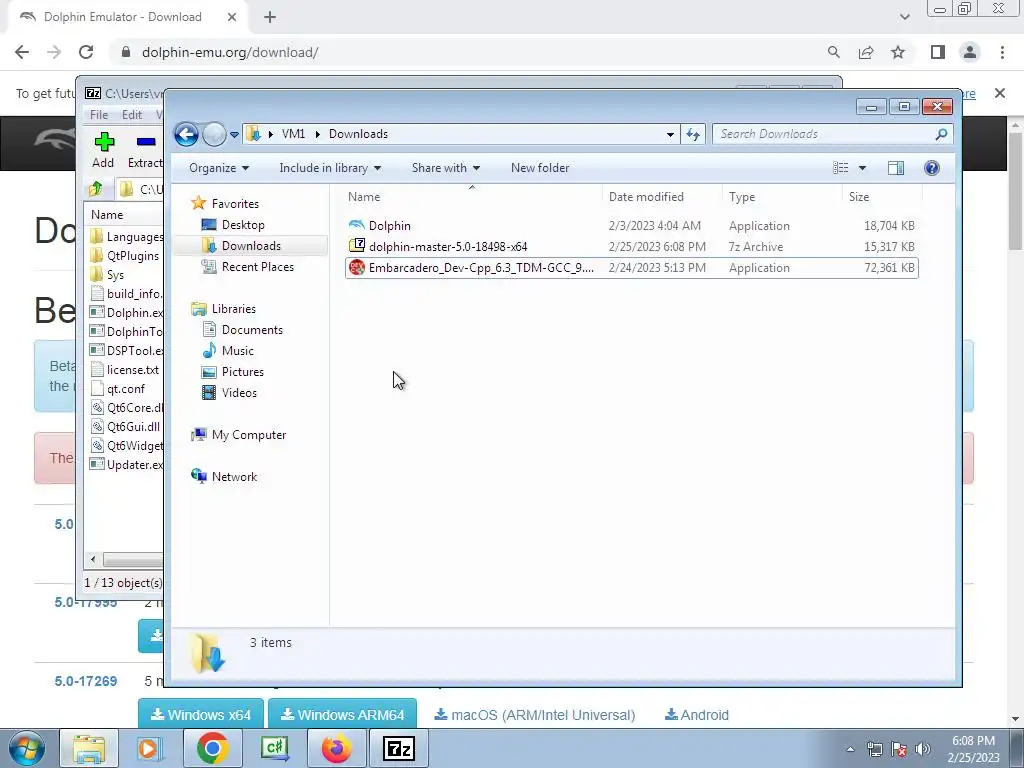This screenshot has width=1024, height=768.
Task: Click 7-Zip horizontal scrollbar left arrow
Action: pyautogui.click(x=93, y=560)
